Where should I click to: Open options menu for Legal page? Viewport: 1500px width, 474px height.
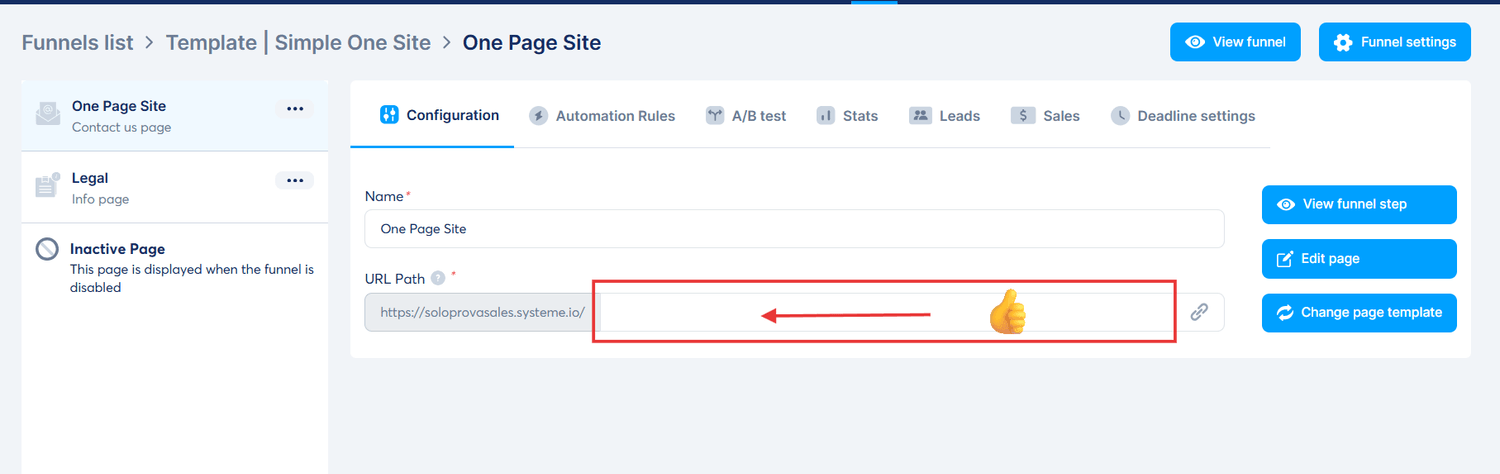(294, 181)
